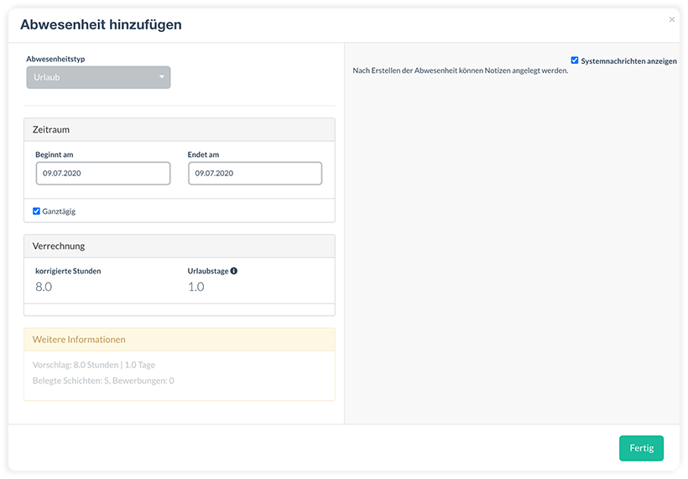Click the Fertig button

point(641,448)
